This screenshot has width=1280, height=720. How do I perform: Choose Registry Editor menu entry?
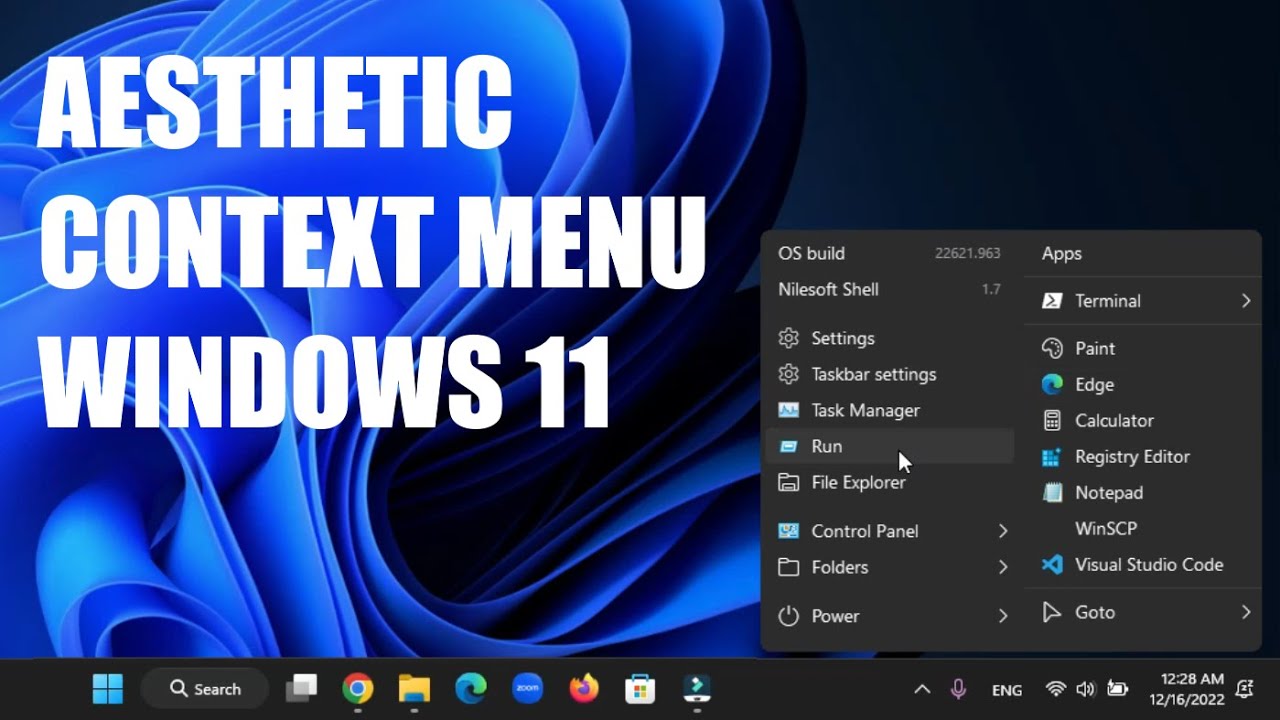coord(1143,456)
